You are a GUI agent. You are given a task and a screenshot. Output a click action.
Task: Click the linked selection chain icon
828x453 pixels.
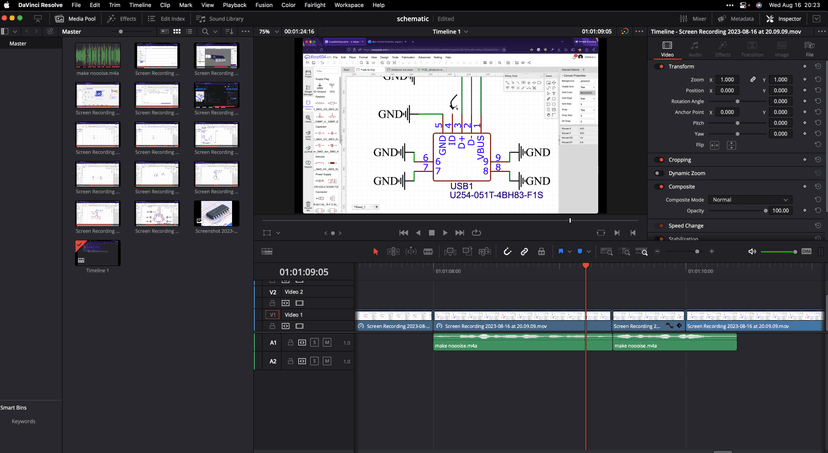tap(524, 252)
